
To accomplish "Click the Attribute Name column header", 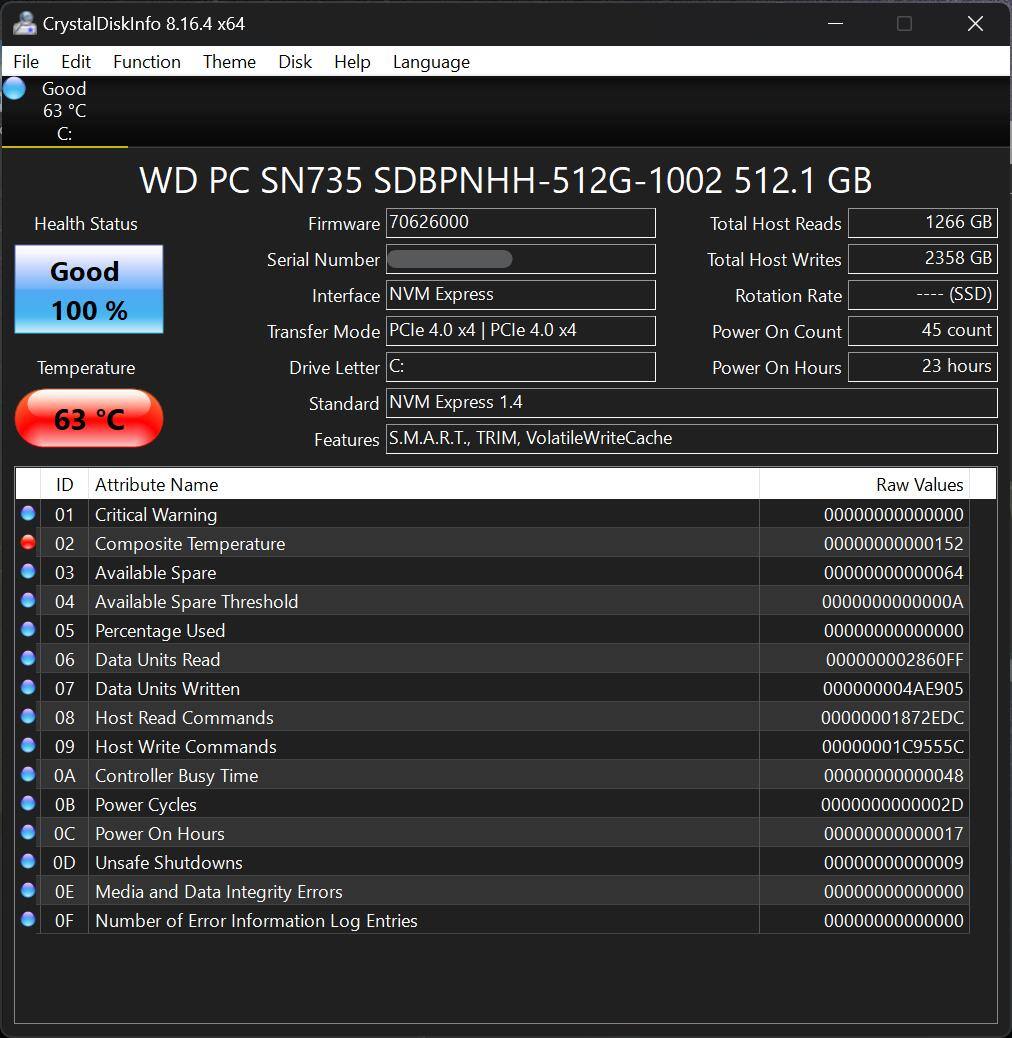I will (x=423, y=485).
